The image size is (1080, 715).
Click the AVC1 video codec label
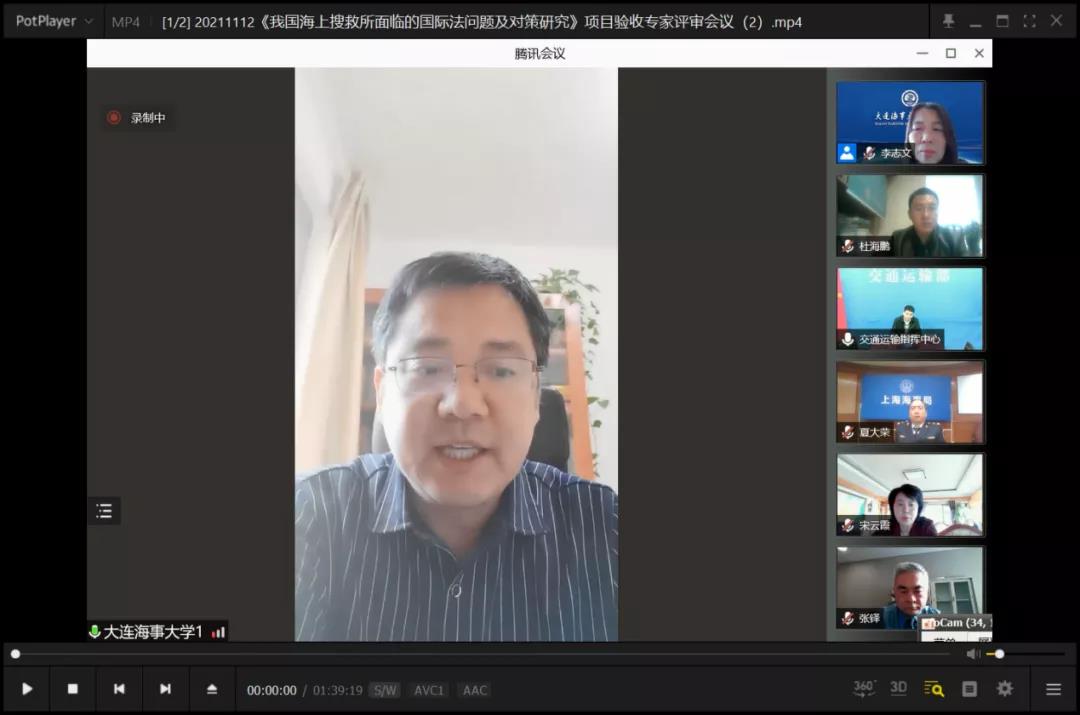[x=429, y=690]
